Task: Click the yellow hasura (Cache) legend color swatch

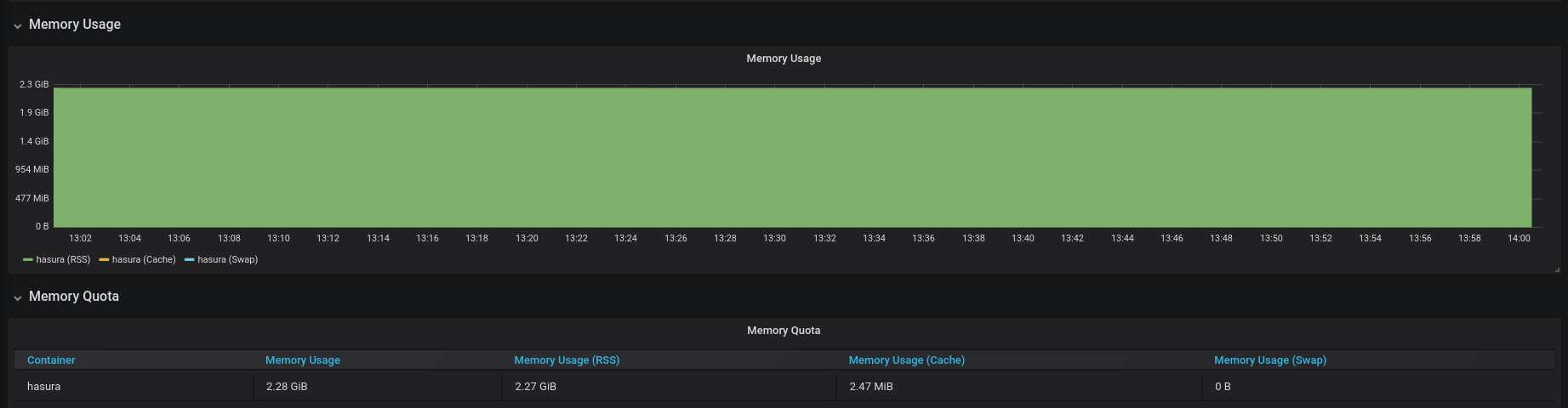Action: click(x=104, y=260)
